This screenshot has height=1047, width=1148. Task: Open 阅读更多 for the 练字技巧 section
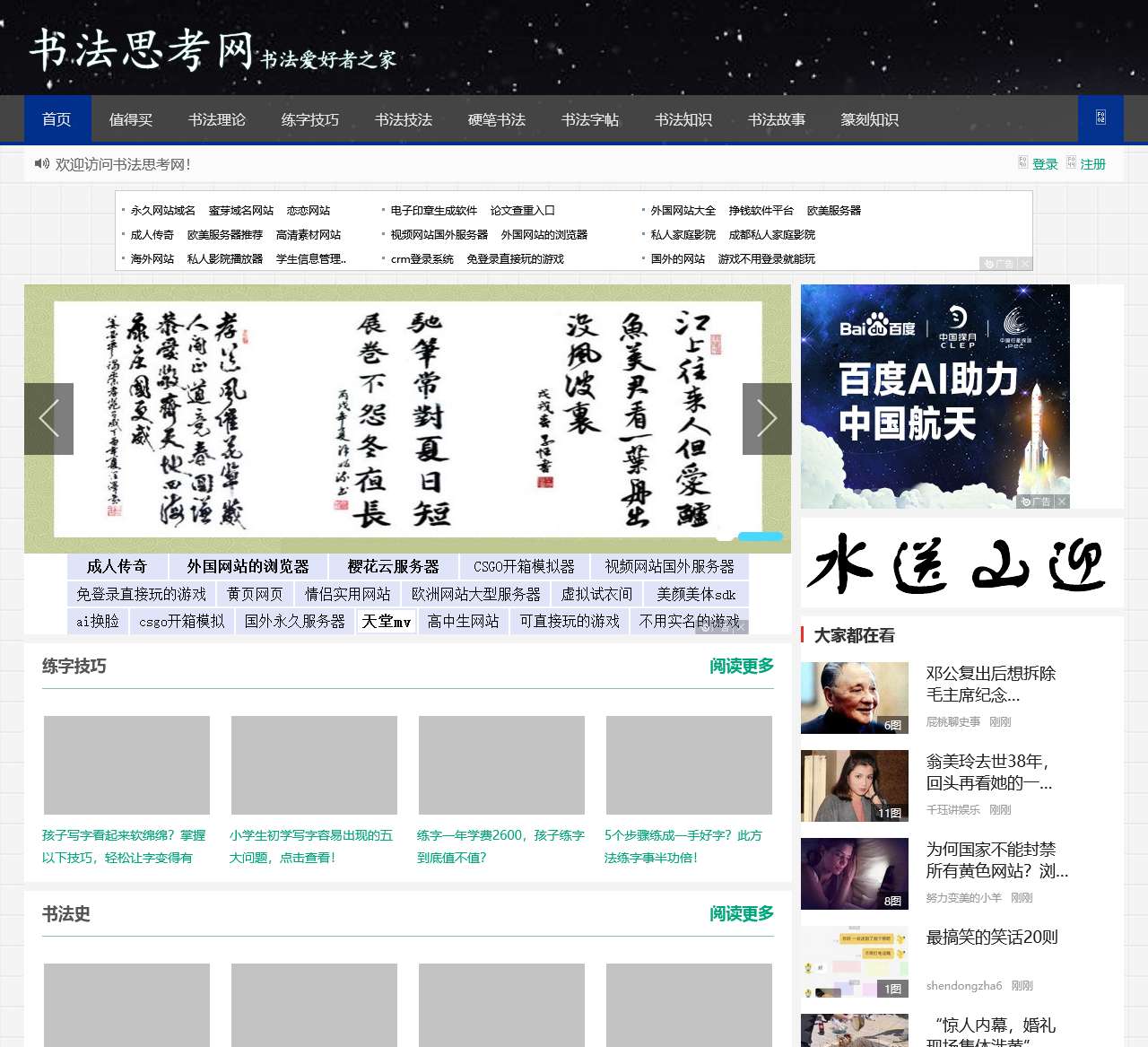tap(739, 666)
